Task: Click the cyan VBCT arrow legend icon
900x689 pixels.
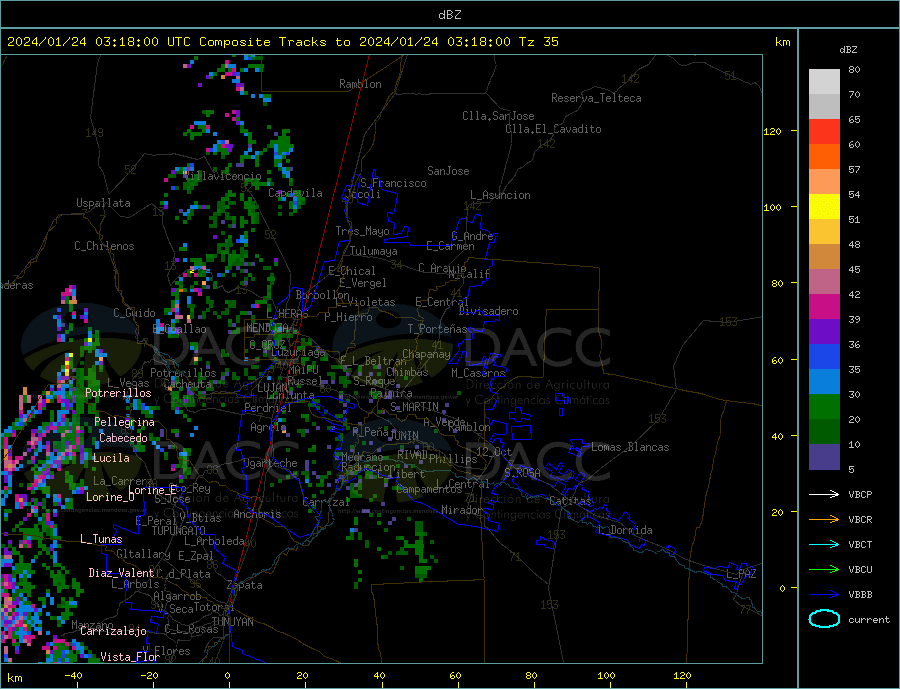Action: pos(824,544)
